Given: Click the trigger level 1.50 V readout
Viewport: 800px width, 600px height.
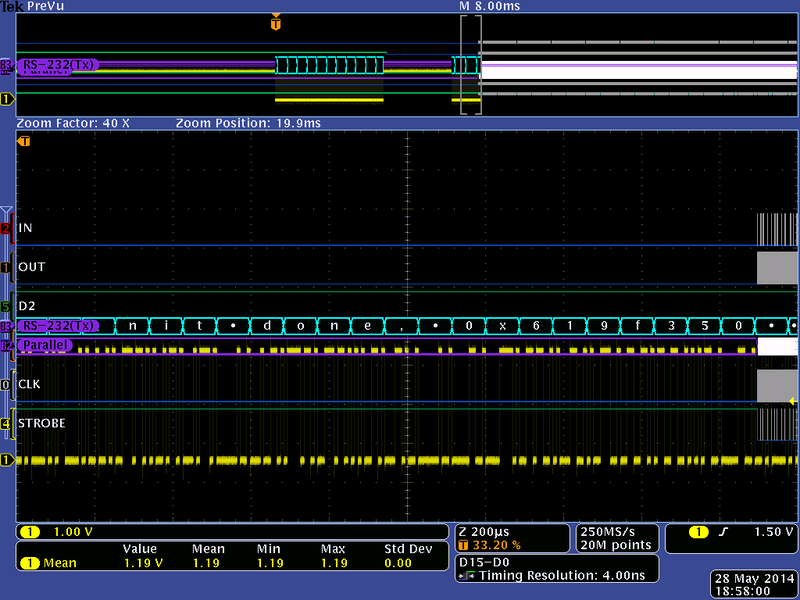Looking at the screenshot, I should click(x=773, y=532).
